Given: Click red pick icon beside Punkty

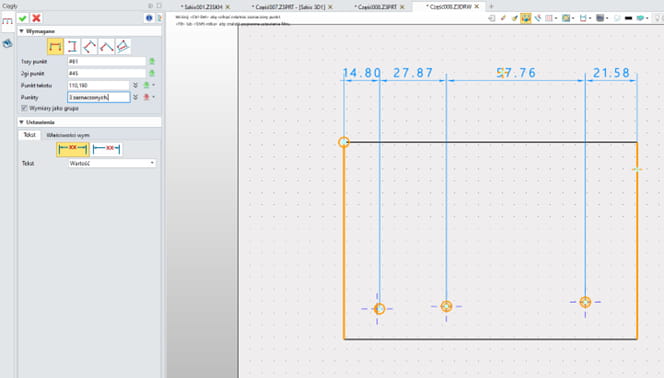Looking at the screenshot, I should coord(147,97).
